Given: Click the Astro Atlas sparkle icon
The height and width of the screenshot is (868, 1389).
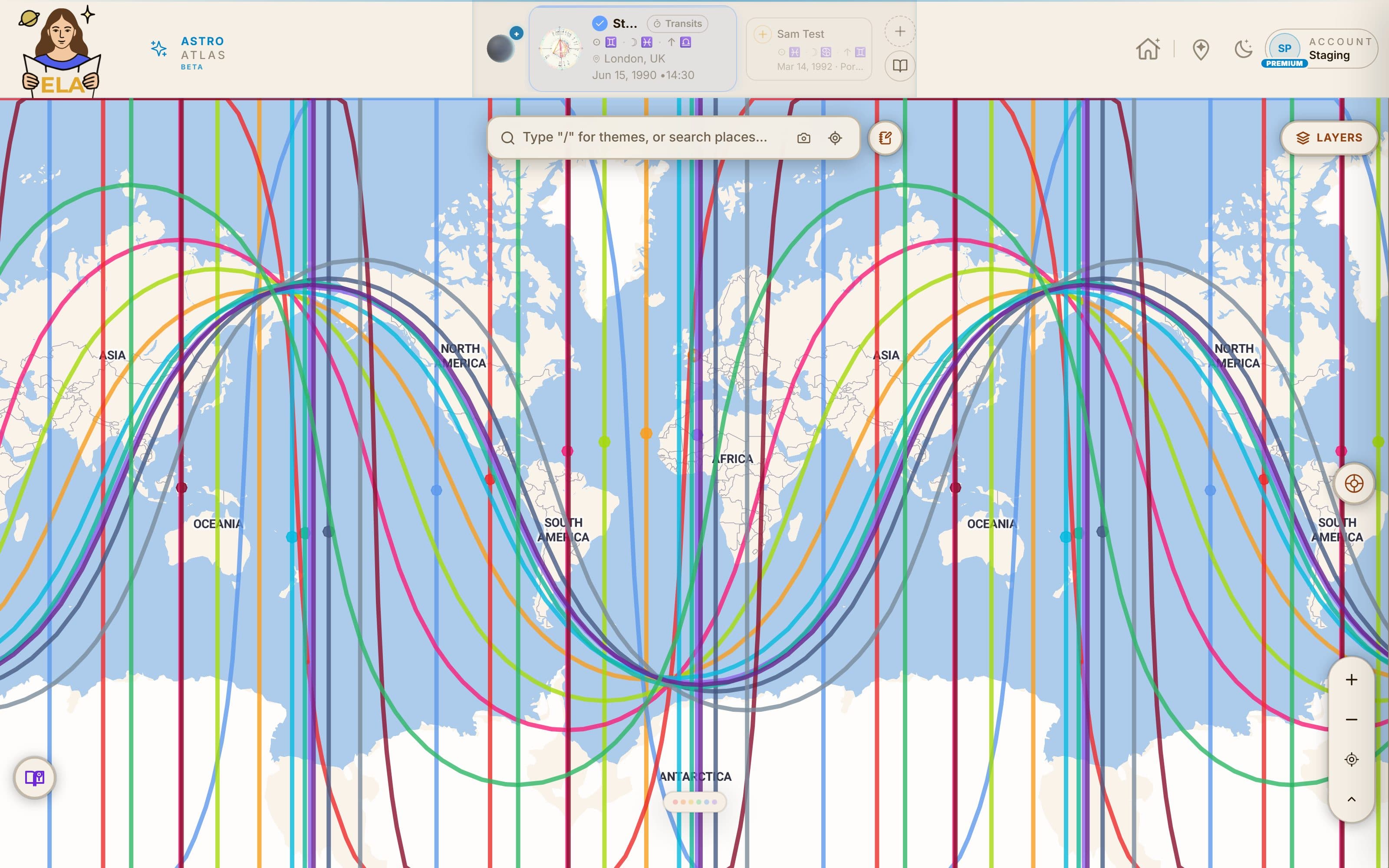Looking at the screenshot, I should pos(159,48).
